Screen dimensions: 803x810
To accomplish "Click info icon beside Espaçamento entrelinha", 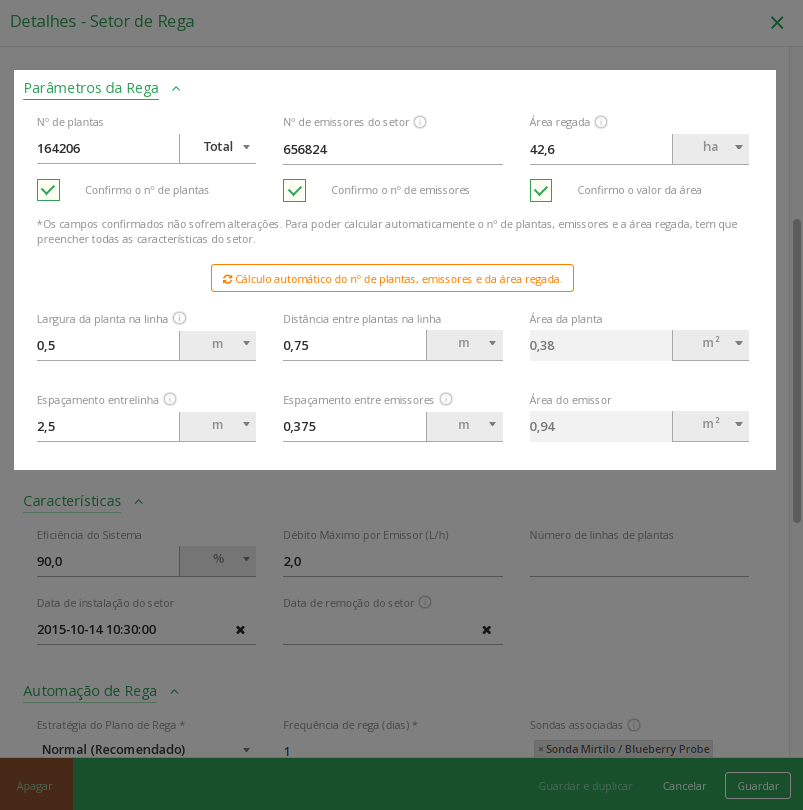I will (170, 399).
